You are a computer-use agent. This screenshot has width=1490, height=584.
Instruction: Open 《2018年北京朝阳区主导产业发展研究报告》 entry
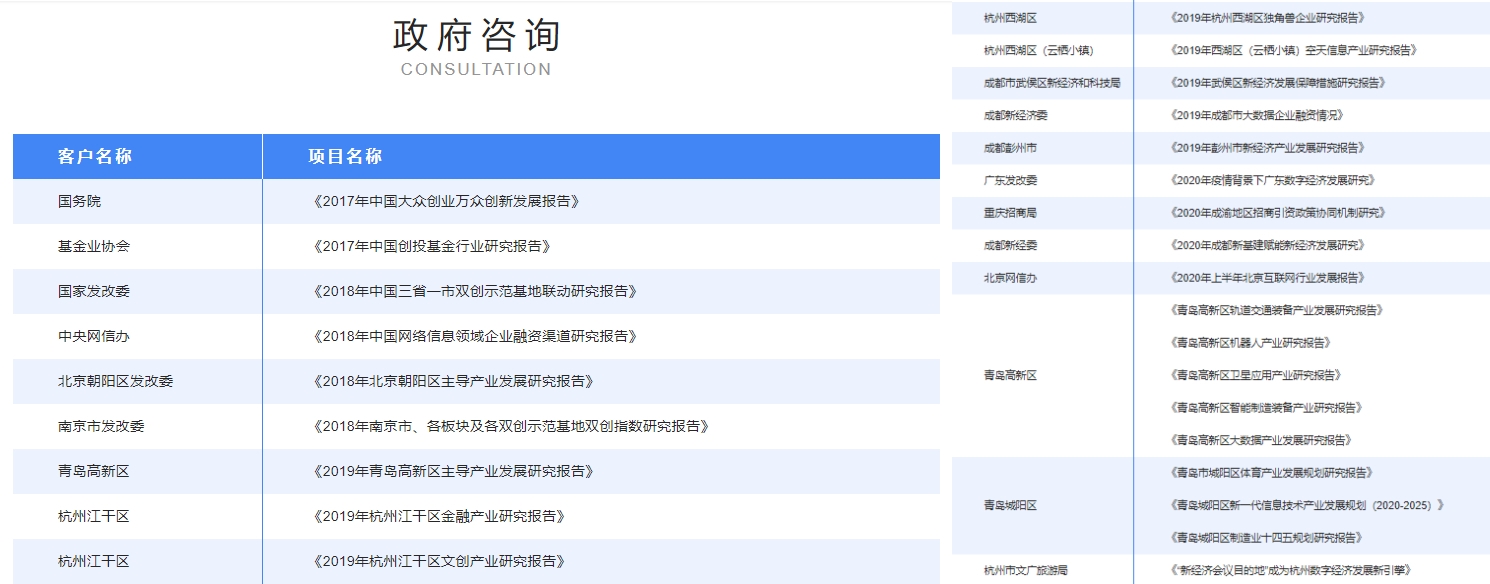coord(453,381)
